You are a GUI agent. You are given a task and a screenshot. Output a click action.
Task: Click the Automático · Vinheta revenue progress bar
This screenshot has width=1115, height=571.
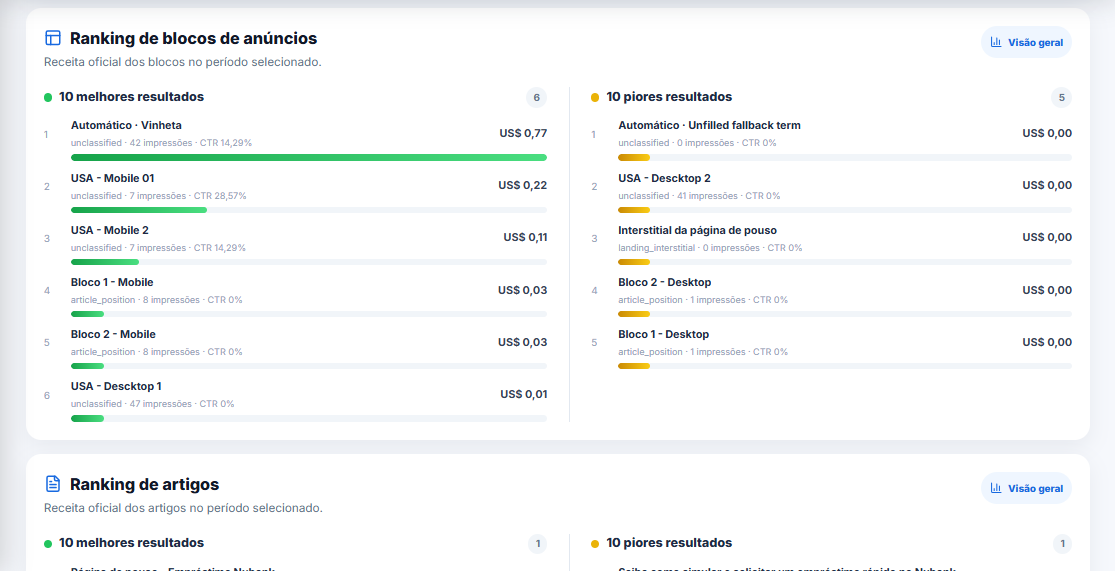pos(309,157)
